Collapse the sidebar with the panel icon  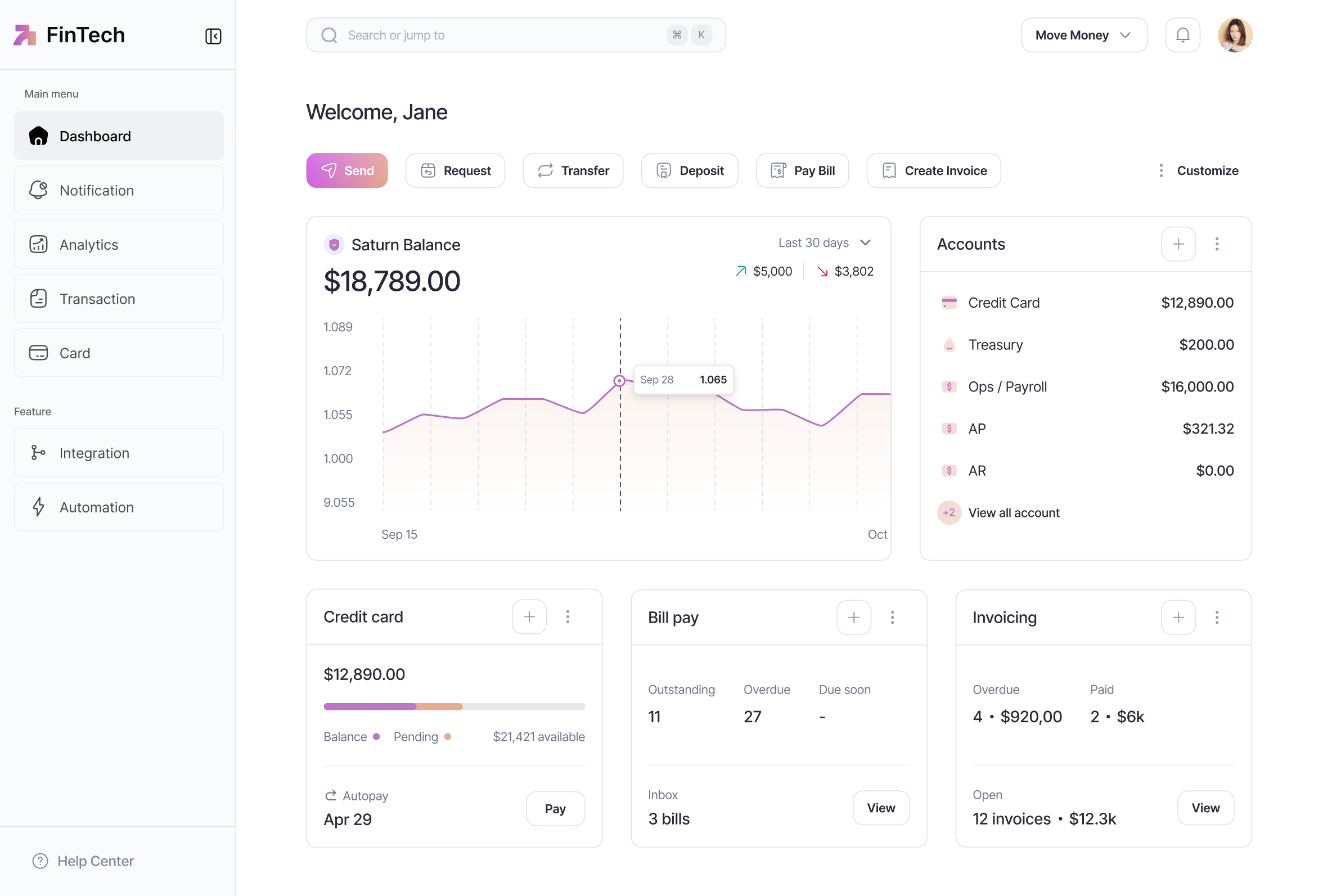(x=214, y=37)
